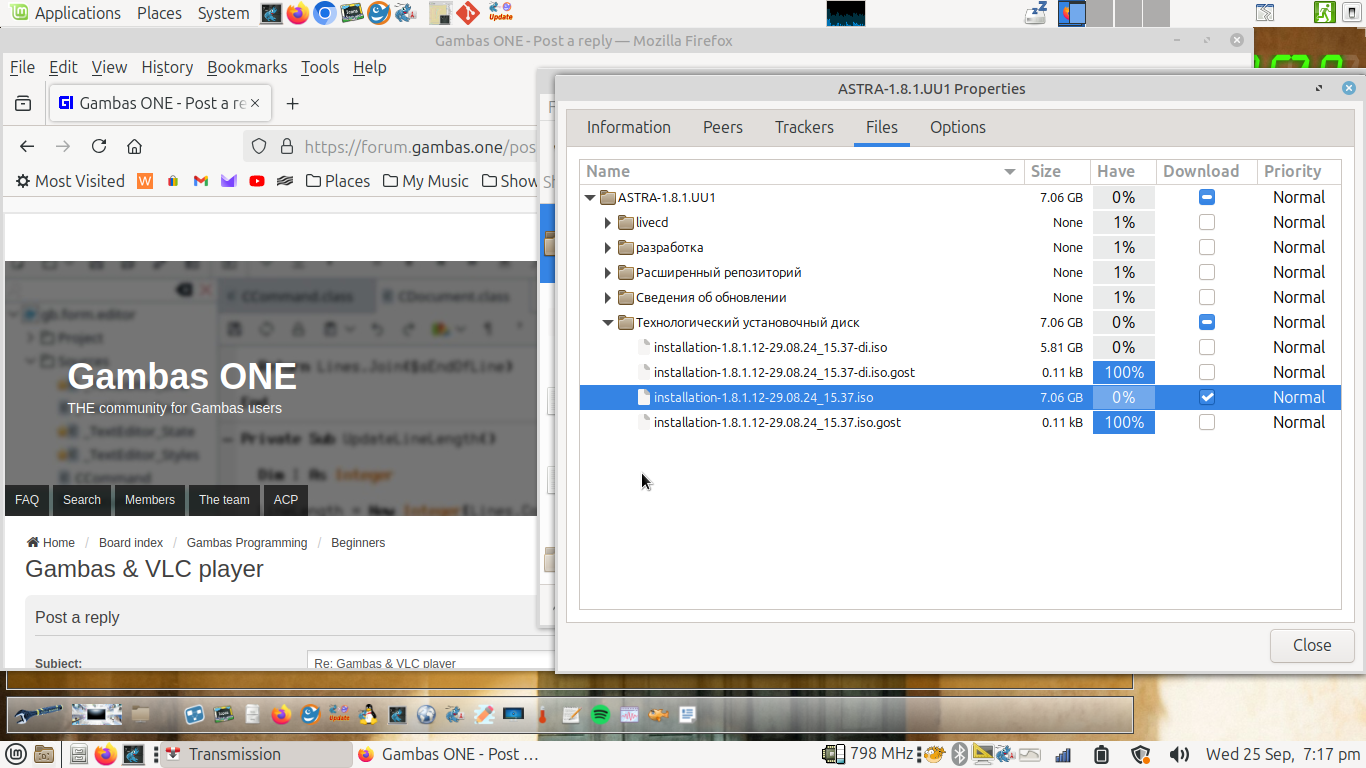Switch to the Peers tab
Image resolution: width=1366 pixels, height=768 pixels.
click(722, 127)
